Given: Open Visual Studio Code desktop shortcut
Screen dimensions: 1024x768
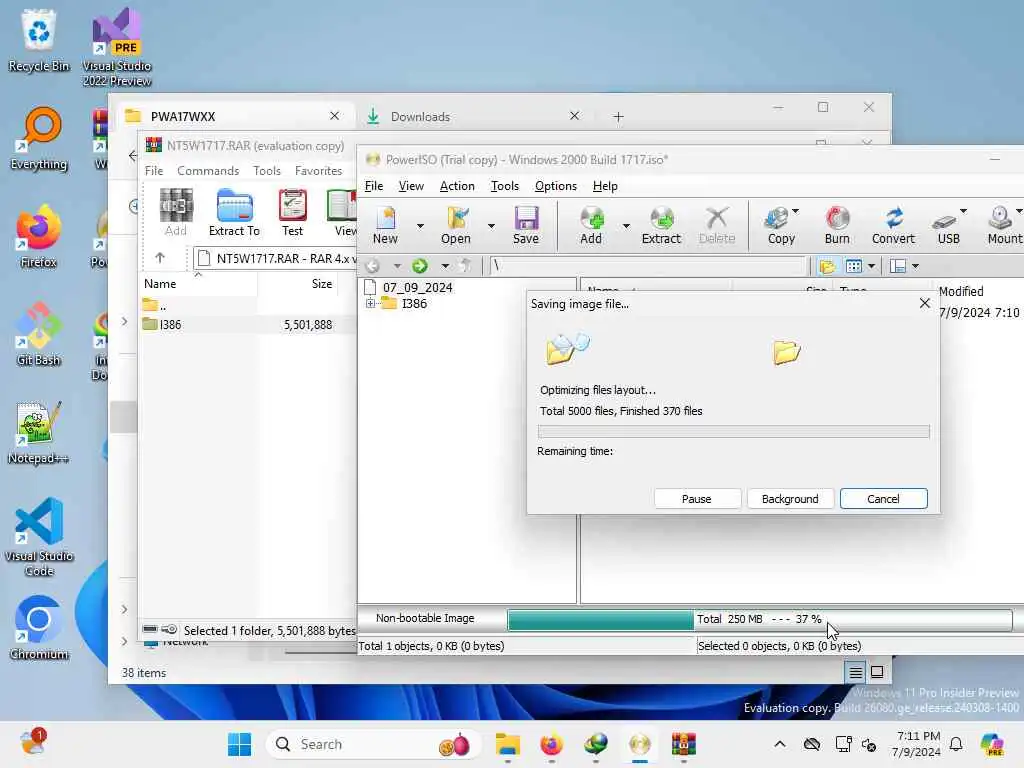Looking at the screenshot, I should 39,537.
